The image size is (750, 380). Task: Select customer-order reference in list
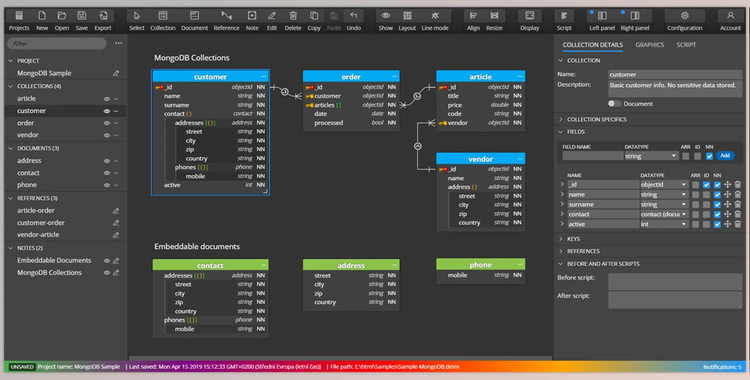pos(41,223)
